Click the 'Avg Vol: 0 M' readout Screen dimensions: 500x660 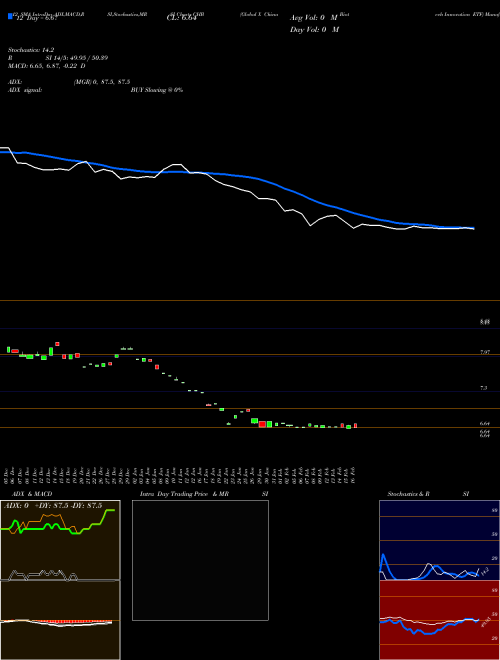[314, 18]
